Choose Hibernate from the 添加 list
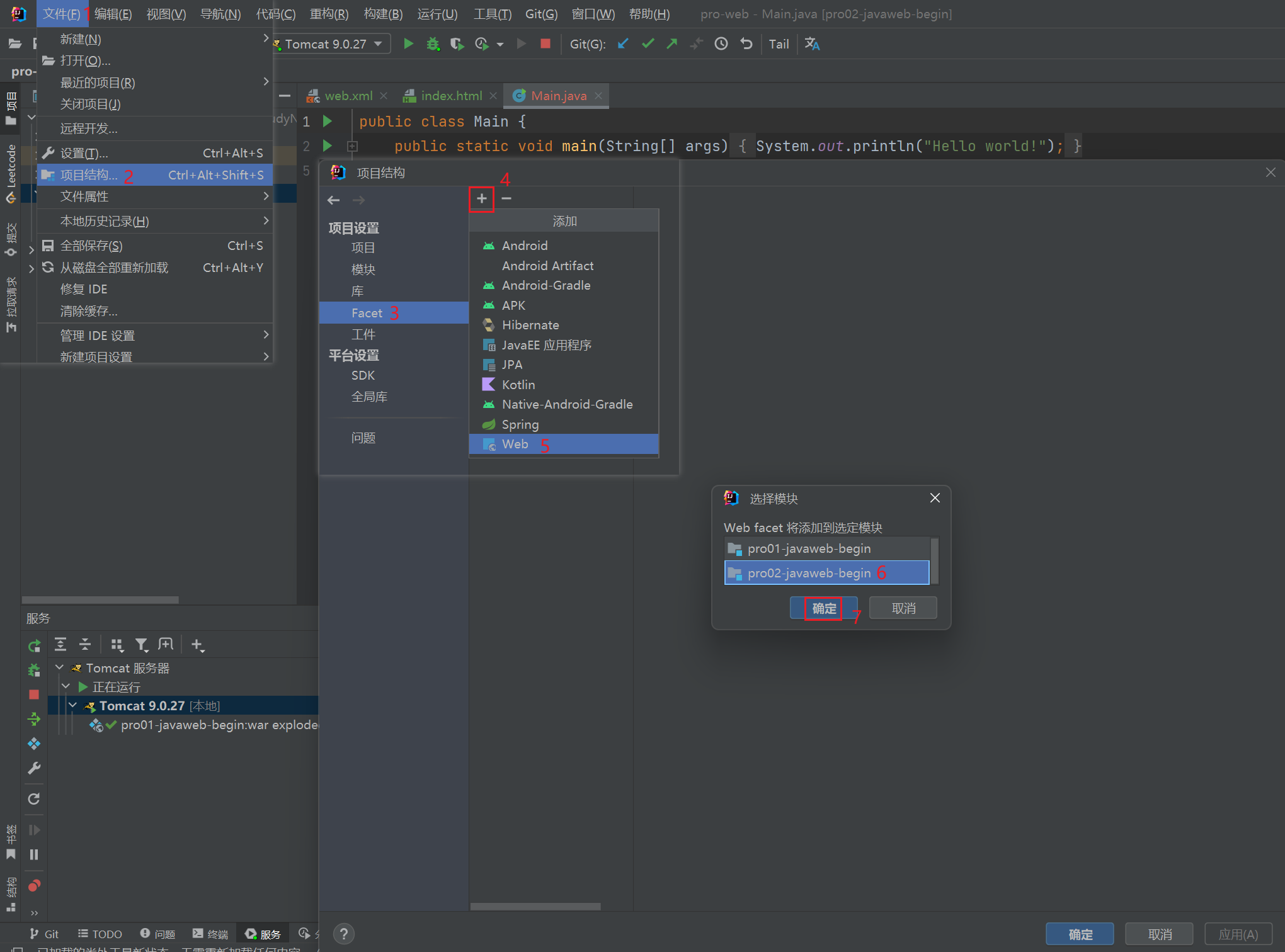The image size is (1285, 952). 564,325
